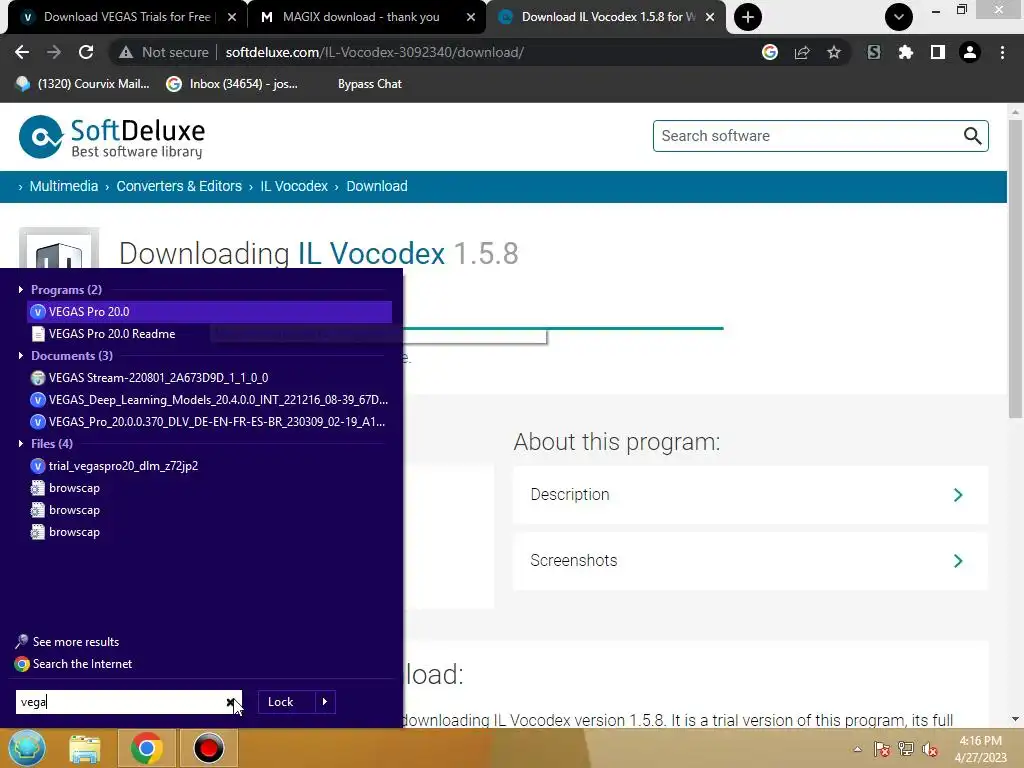This screenshot has width=1024, height=768.
Task: Open VEGAS_Pro_20.0.0.370 installer result
Action: [x=209, y=422]
